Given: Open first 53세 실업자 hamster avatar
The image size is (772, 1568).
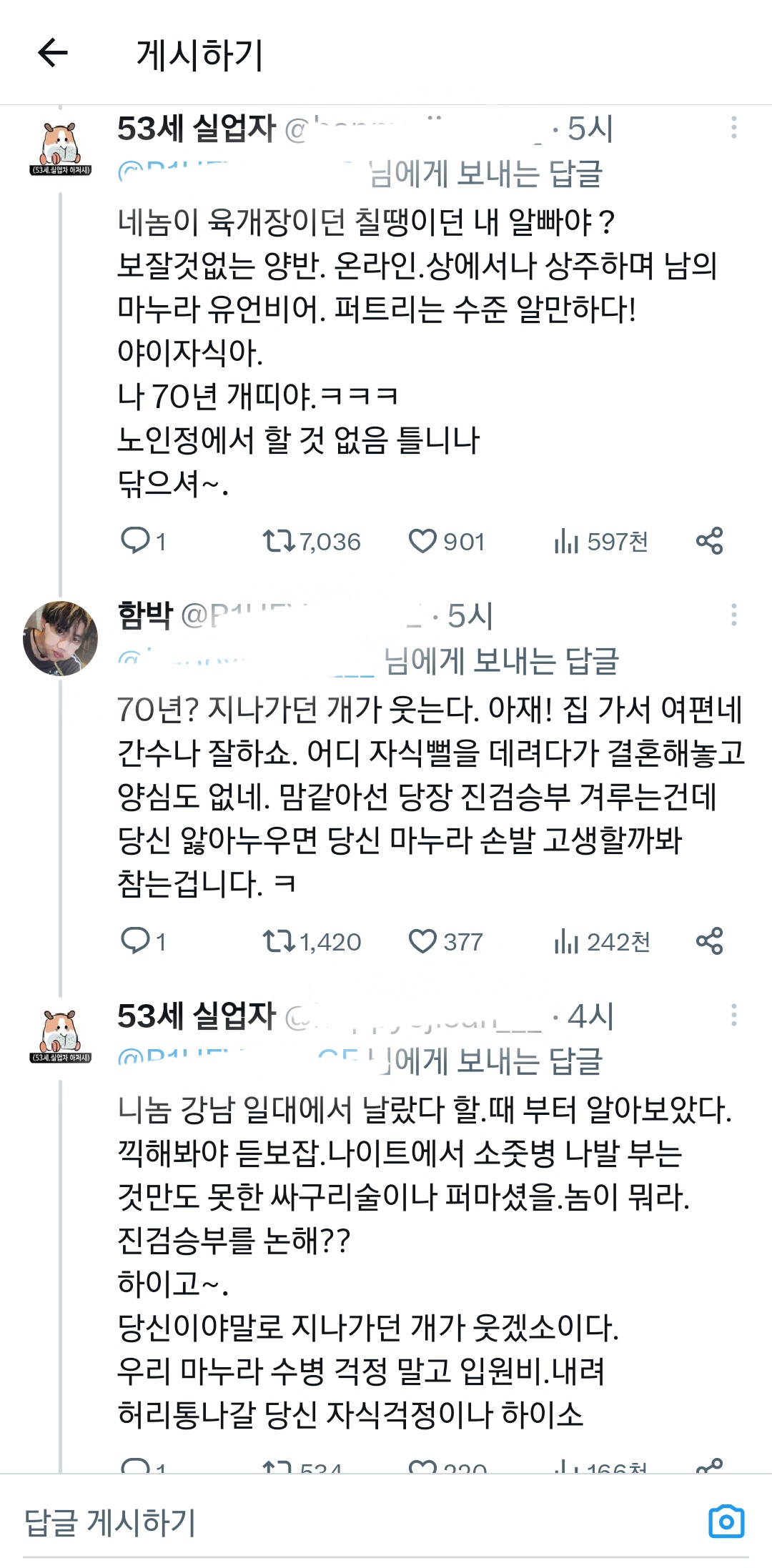Looking at the screenshot, I should 61,149.
